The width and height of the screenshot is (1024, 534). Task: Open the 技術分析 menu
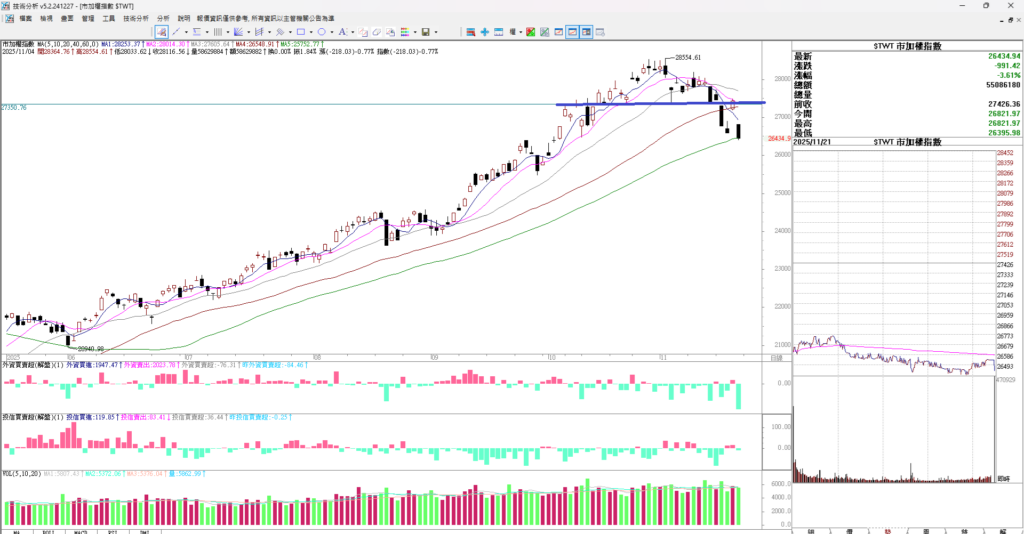click(136, 18)
